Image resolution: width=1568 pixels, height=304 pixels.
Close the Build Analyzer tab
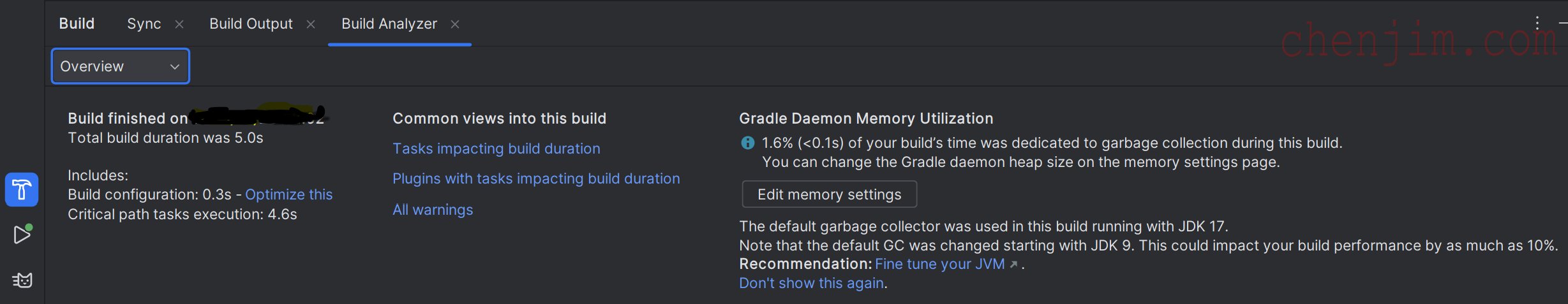pyautogui.click(x=455, y=24)
